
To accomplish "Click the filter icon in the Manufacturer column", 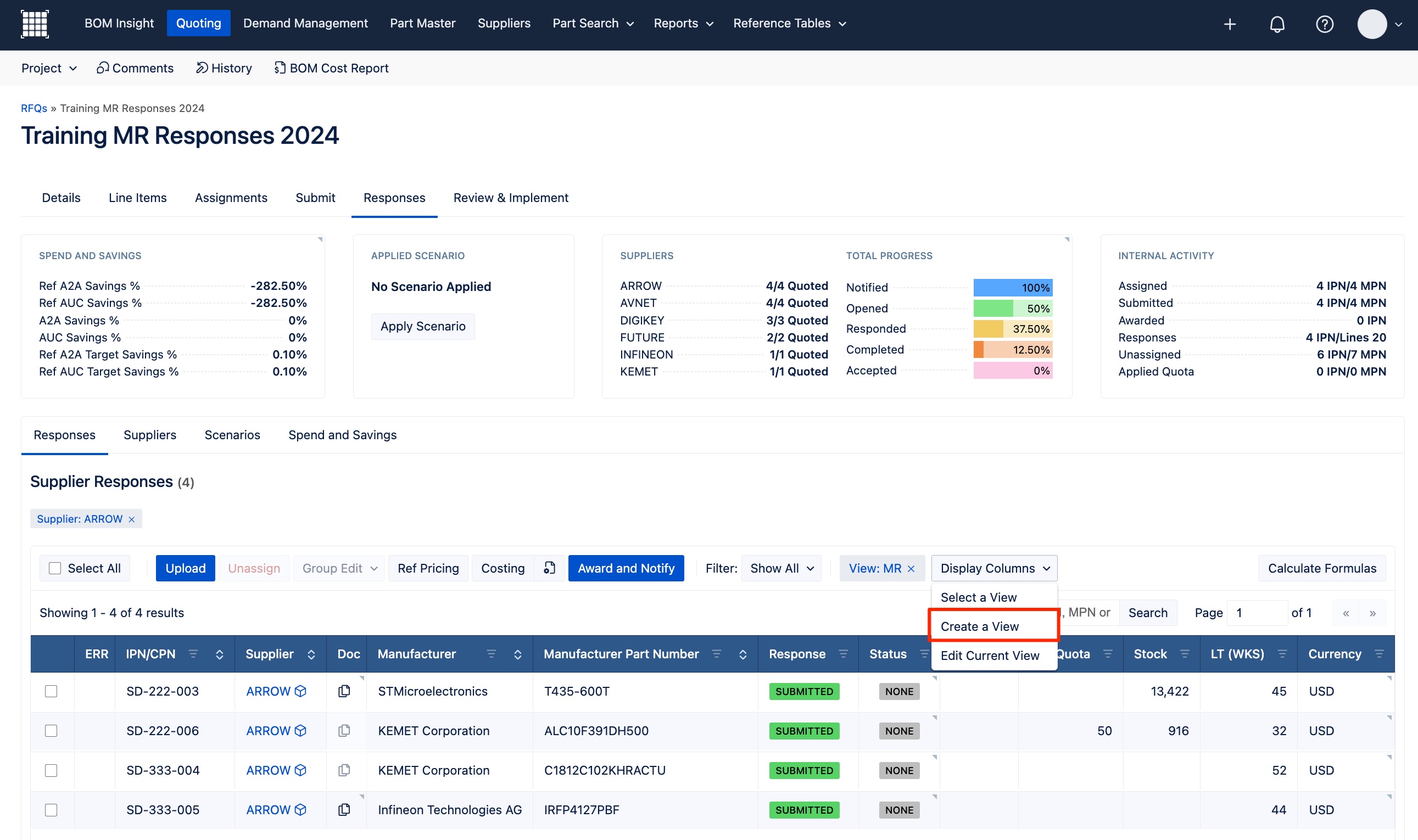I will 491,654.
